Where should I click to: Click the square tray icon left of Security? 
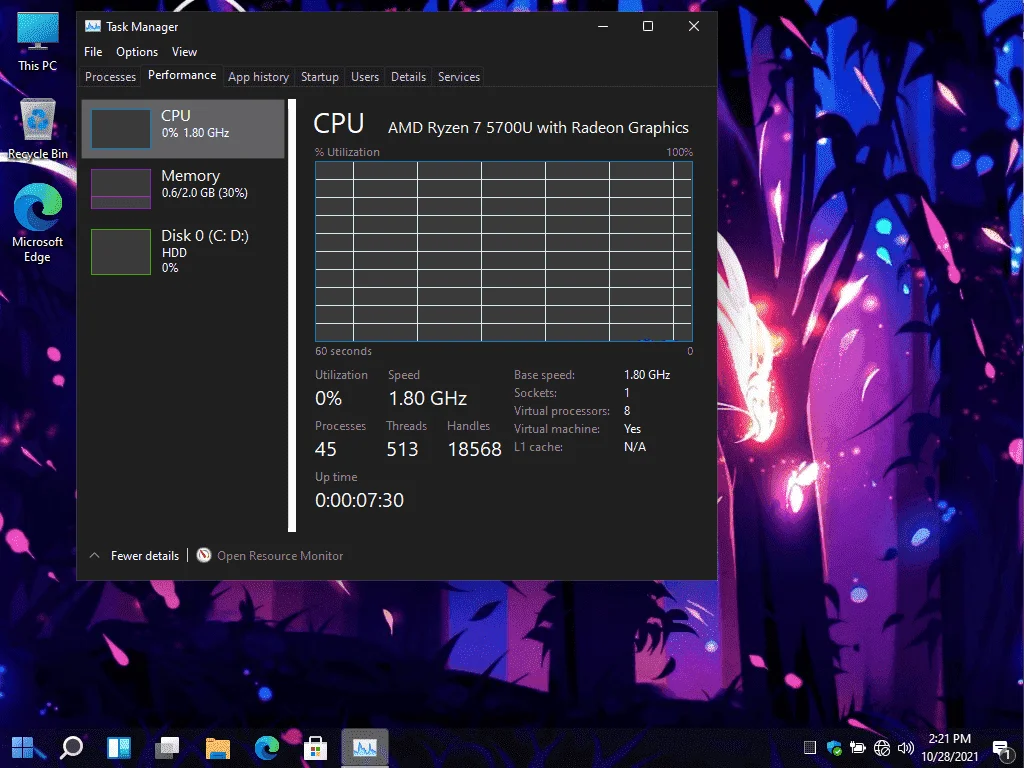click(810, 748)
